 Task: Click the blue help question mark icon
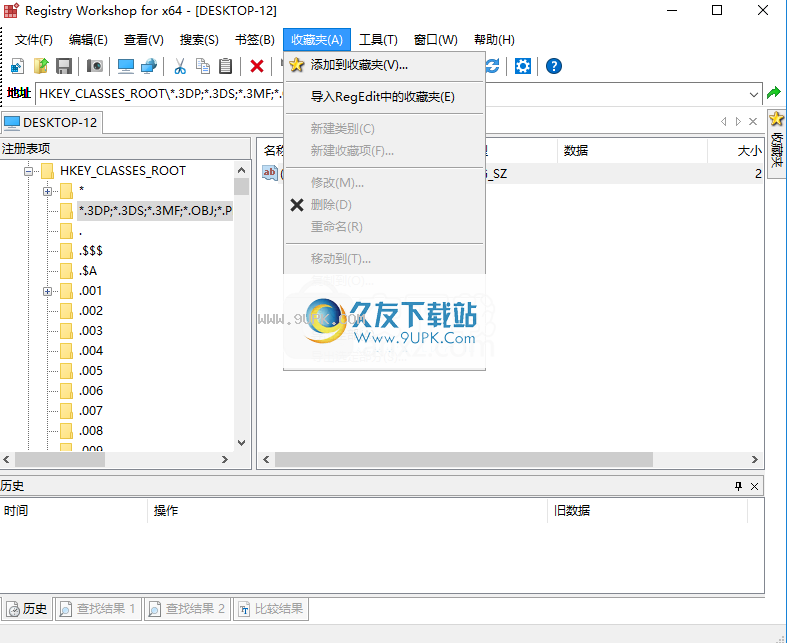pos(554,66)
